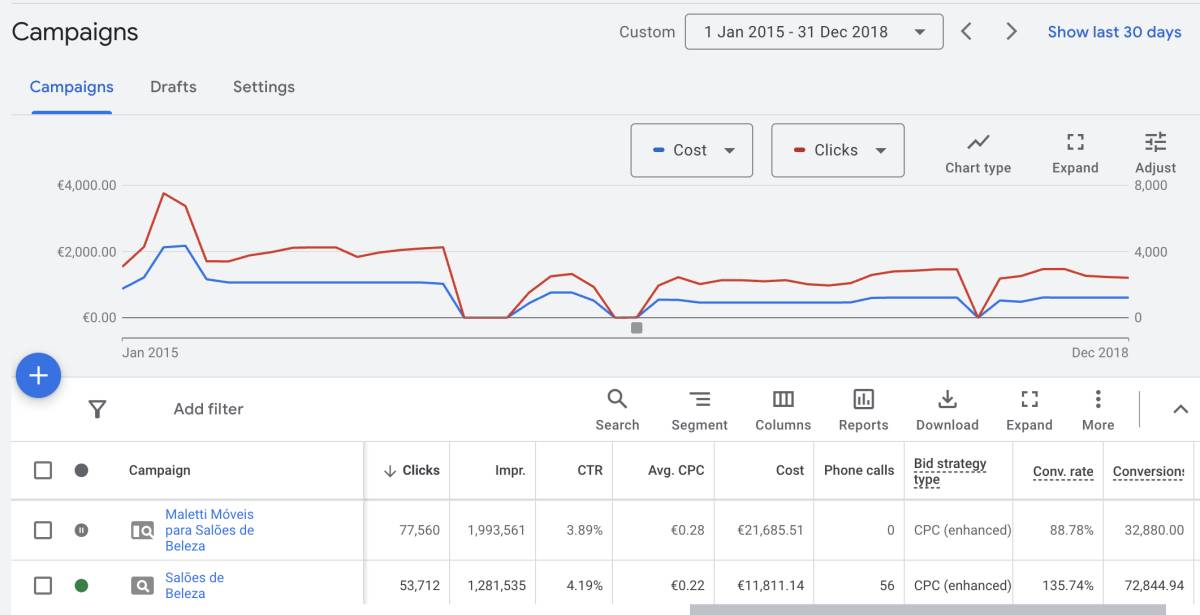Open the Cost metric dropdown
This screenshot has width=1200, height=615.
coord(692,150)
